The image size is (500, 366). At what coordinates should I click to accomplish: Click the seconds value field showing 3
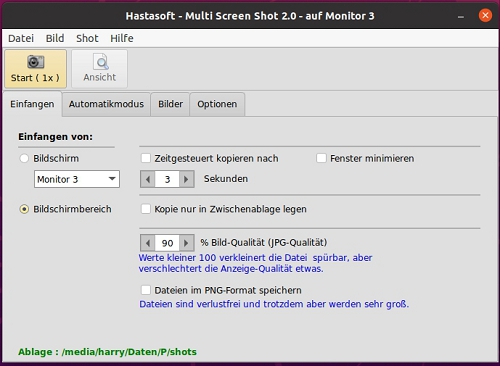(x=167, y=179)
